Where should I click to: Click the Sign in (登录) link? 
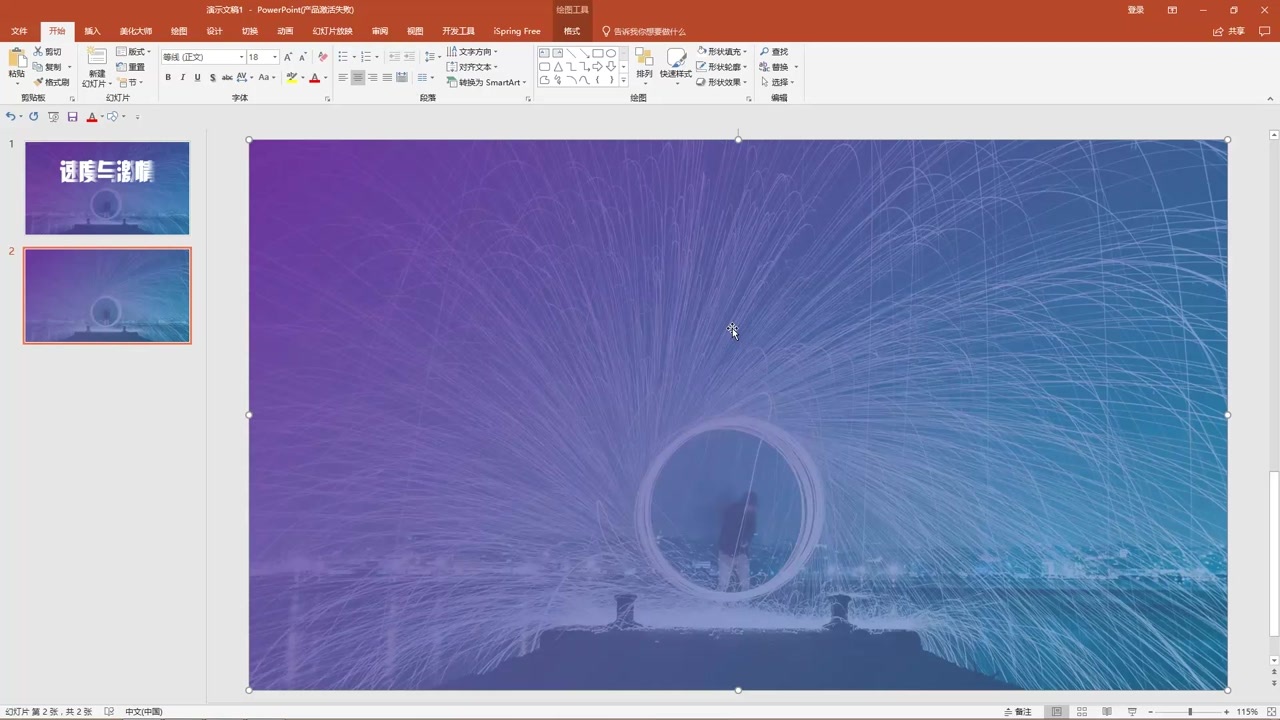coord(1136,10)
